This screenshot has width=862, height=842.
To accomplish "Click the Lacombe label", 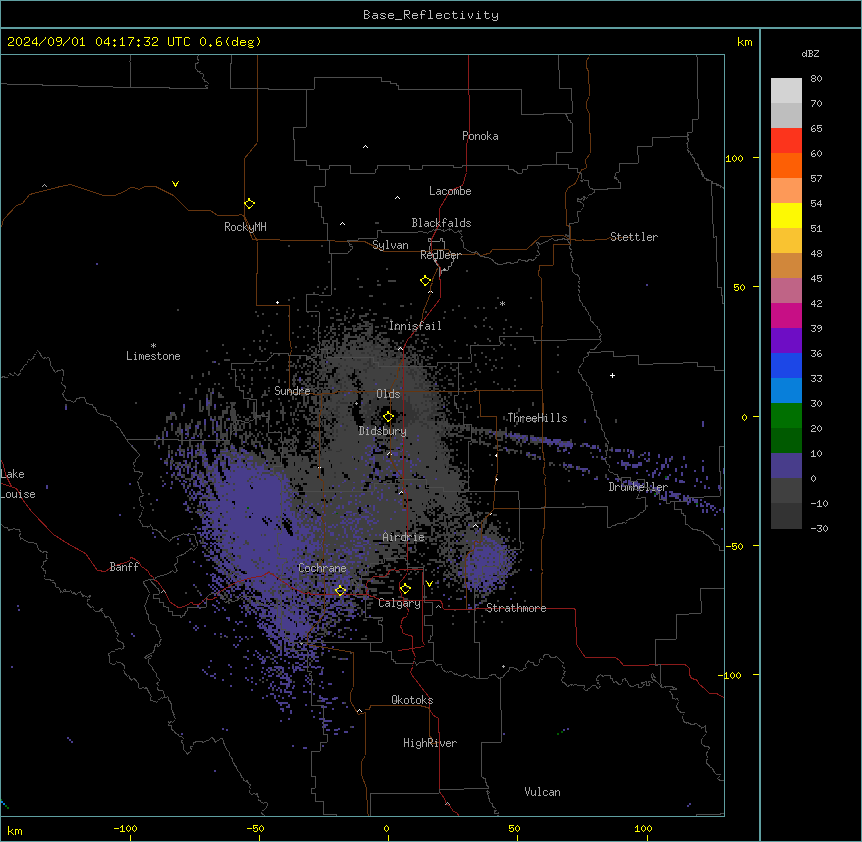I will 450,191.
